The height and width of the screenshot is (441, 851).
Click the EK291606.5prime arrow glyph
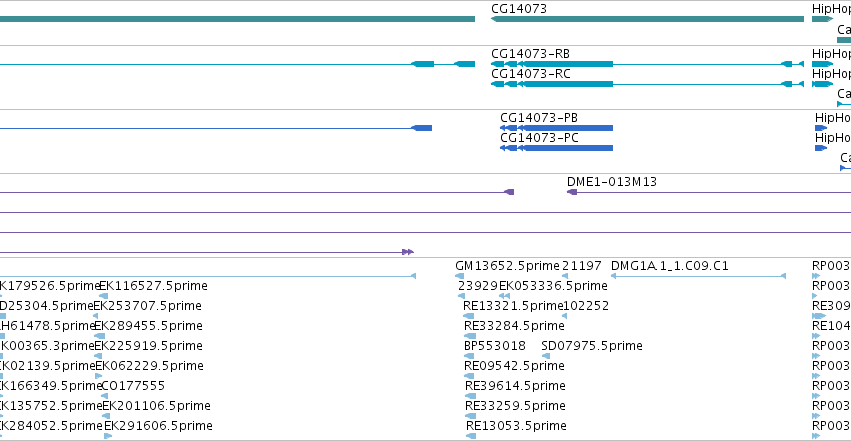click(108, 436)
